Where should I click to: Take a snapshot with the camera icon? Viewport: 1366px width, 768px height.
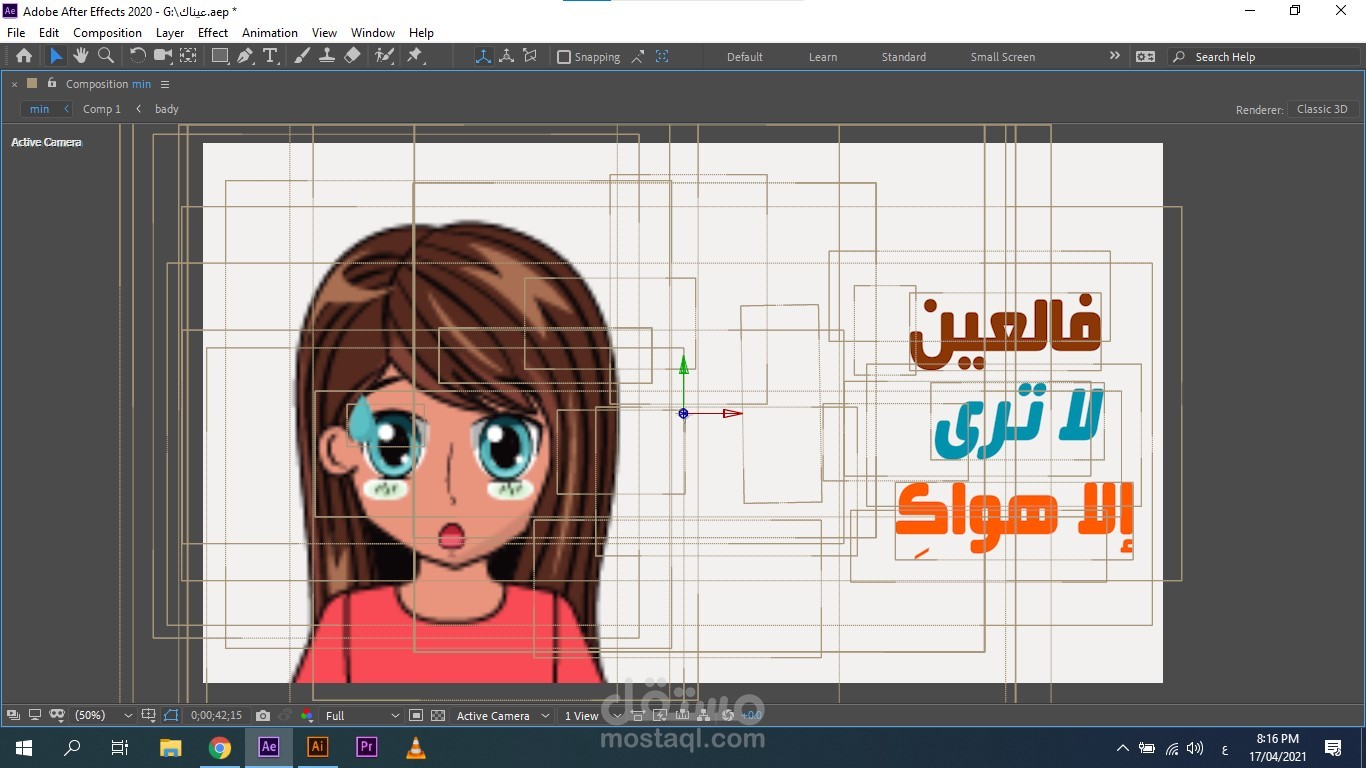pyautogui.click(x=262, y=715)
